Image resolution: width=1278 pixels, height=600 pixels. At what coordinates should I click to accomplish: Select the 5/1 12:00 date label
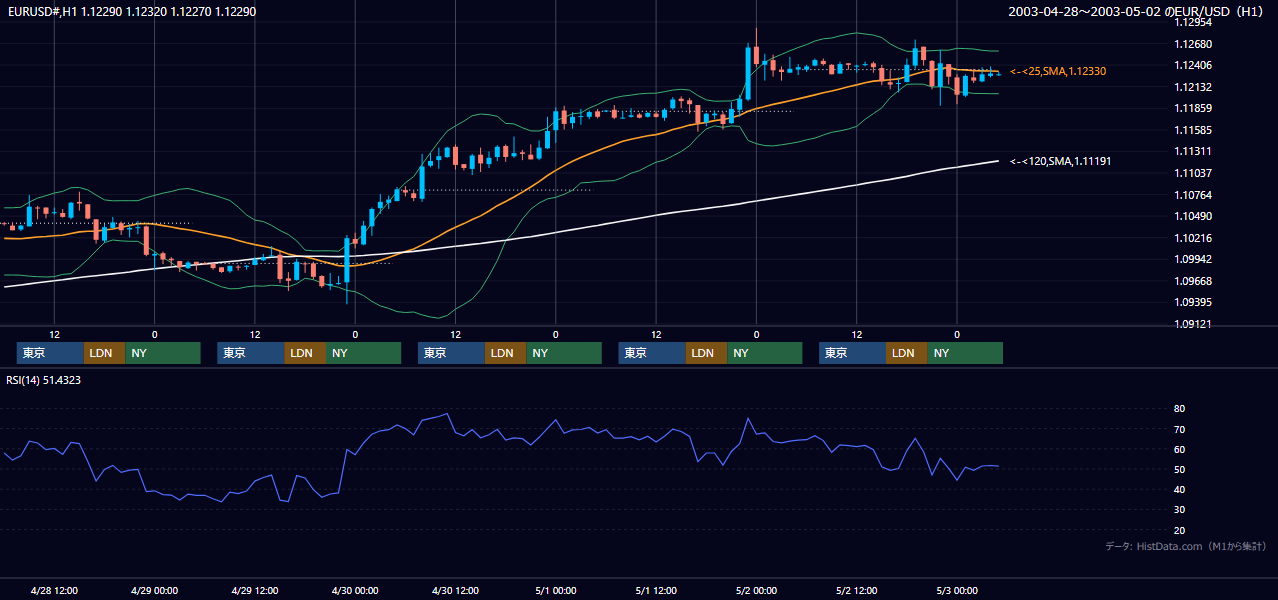pos(656,591)
